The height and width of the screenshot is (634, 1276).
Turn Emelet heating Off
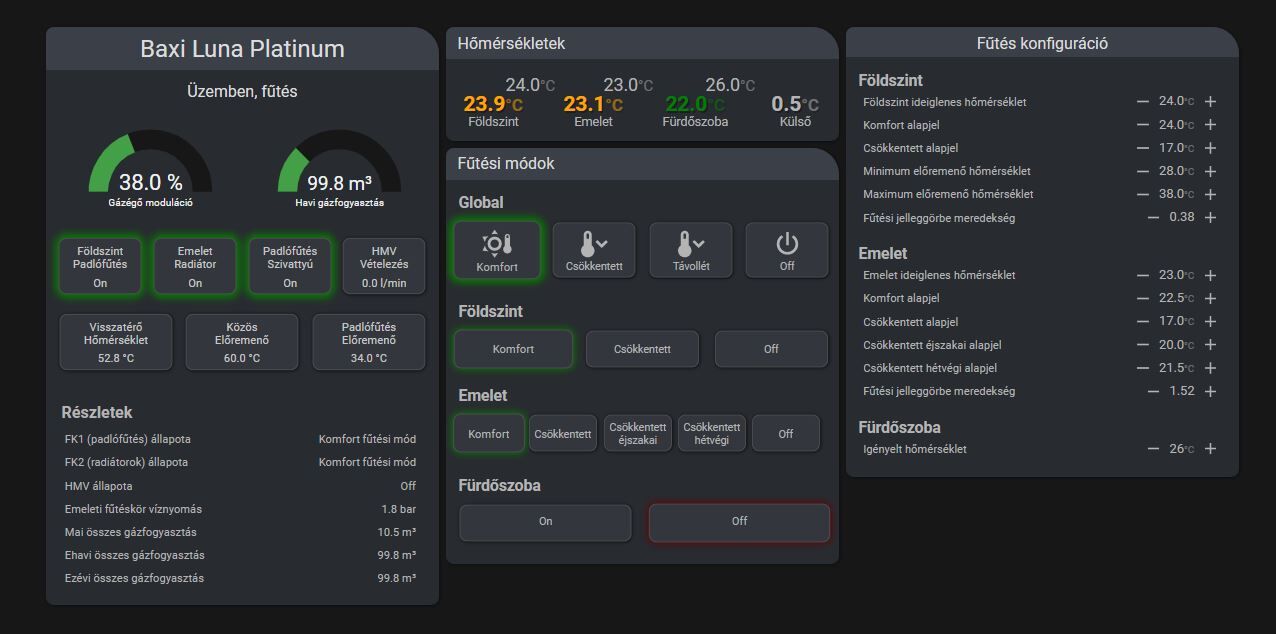(x=786, y=434)
